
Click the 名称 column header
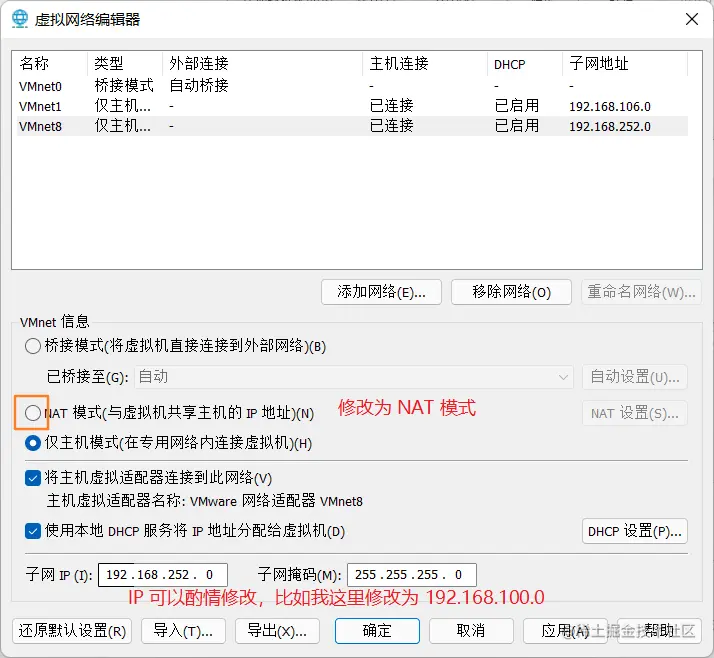pos(50,63)
